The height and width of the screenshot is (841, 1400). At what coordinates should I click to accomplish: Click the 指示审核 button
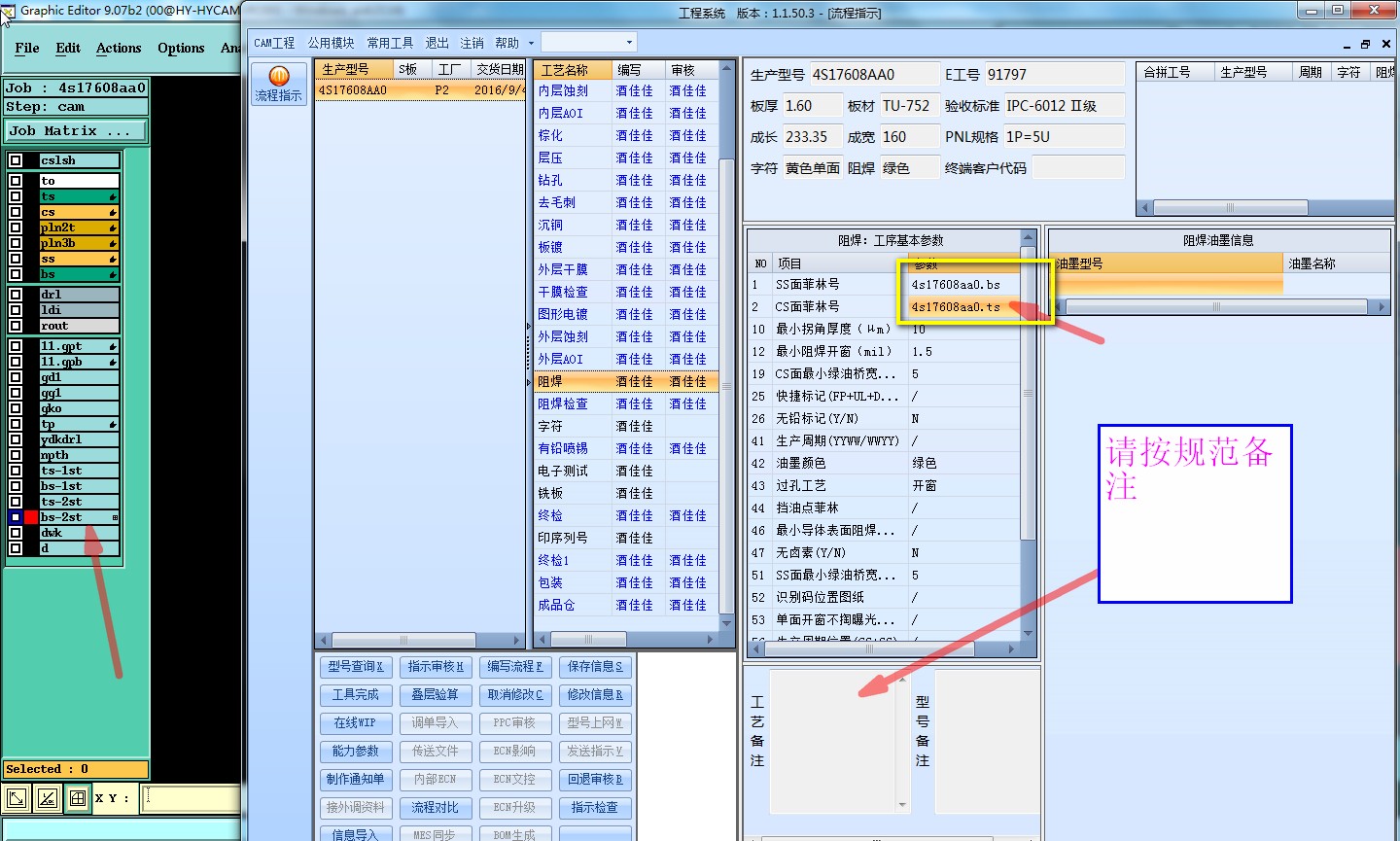[436, 667]
